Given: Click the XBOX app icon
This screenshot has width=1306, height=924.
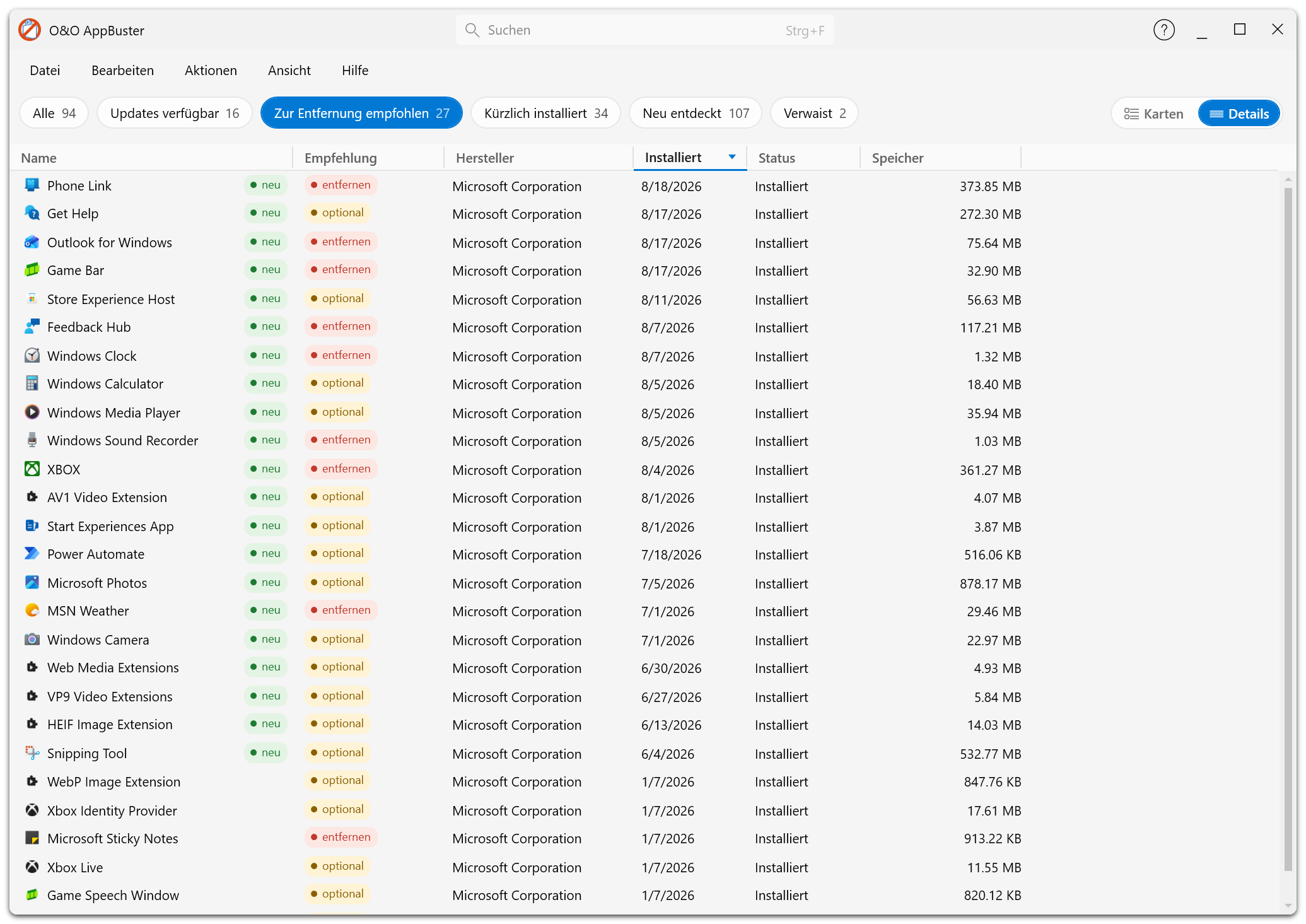Looking at the screenshot, I should [32, 469].
